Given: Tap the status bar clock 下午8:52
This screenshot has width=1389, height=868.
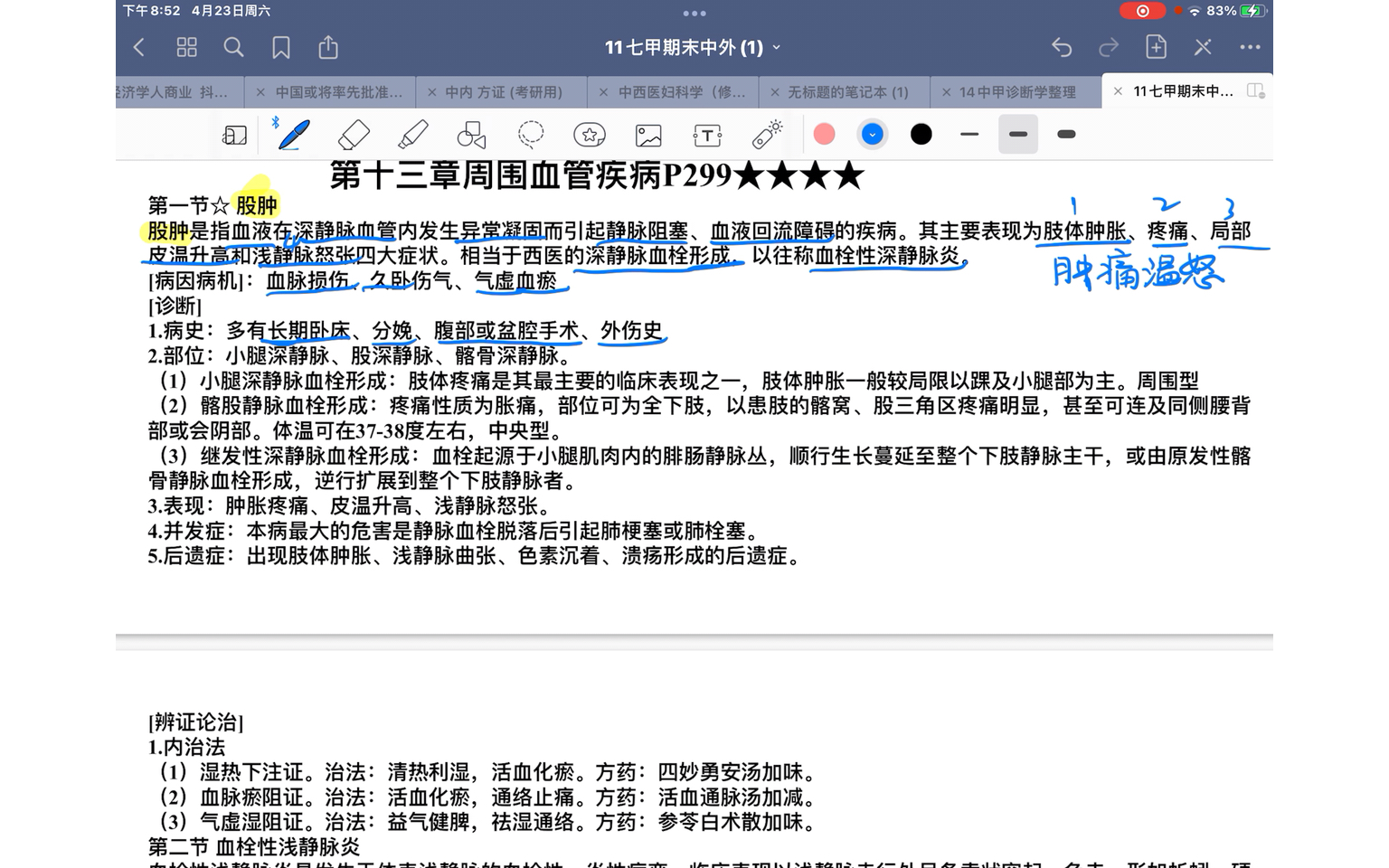Looking at the screenshot, I should [x=152, y=11].
